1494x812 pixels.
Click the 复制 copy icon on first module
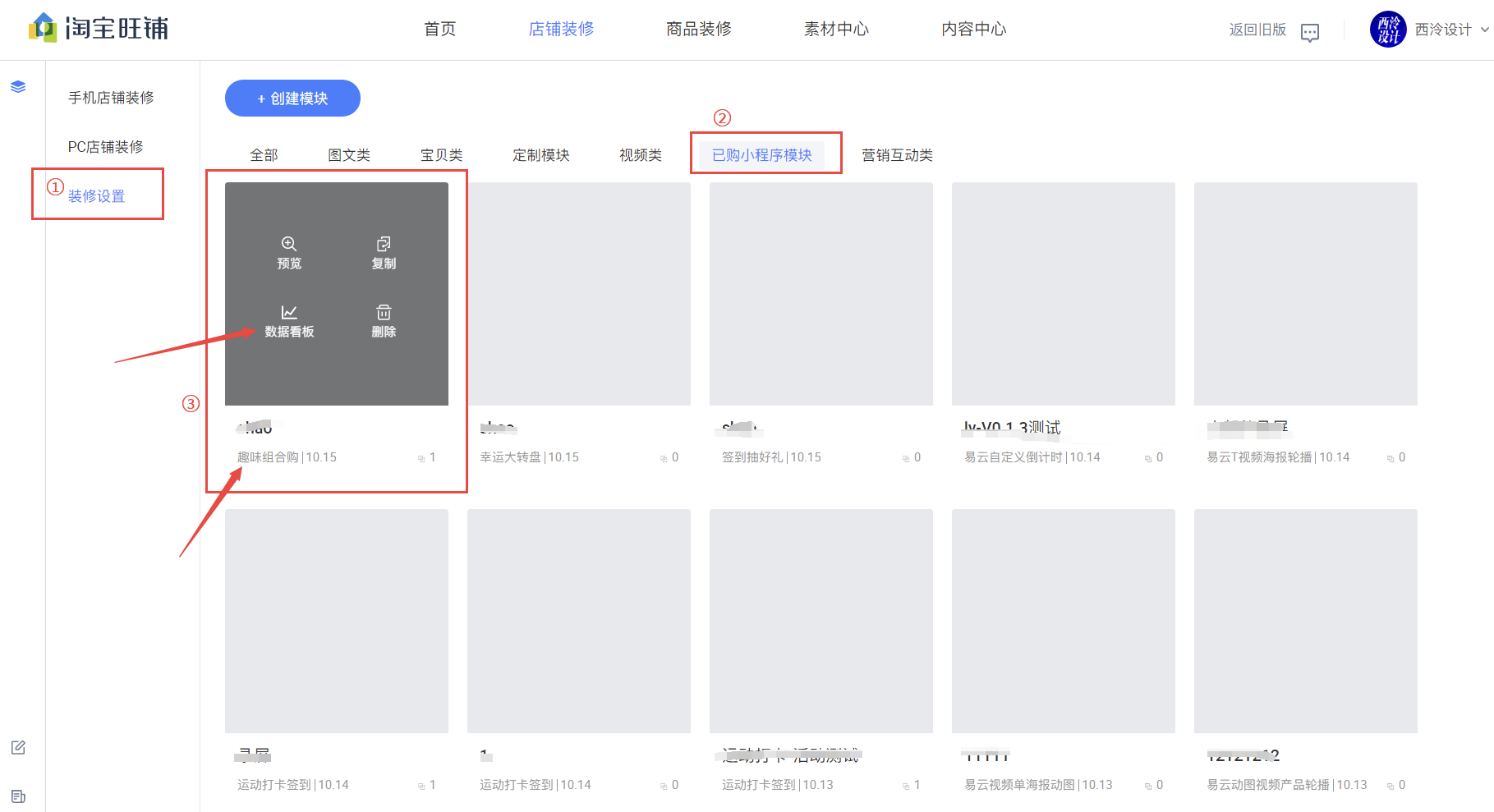(384, 244)
